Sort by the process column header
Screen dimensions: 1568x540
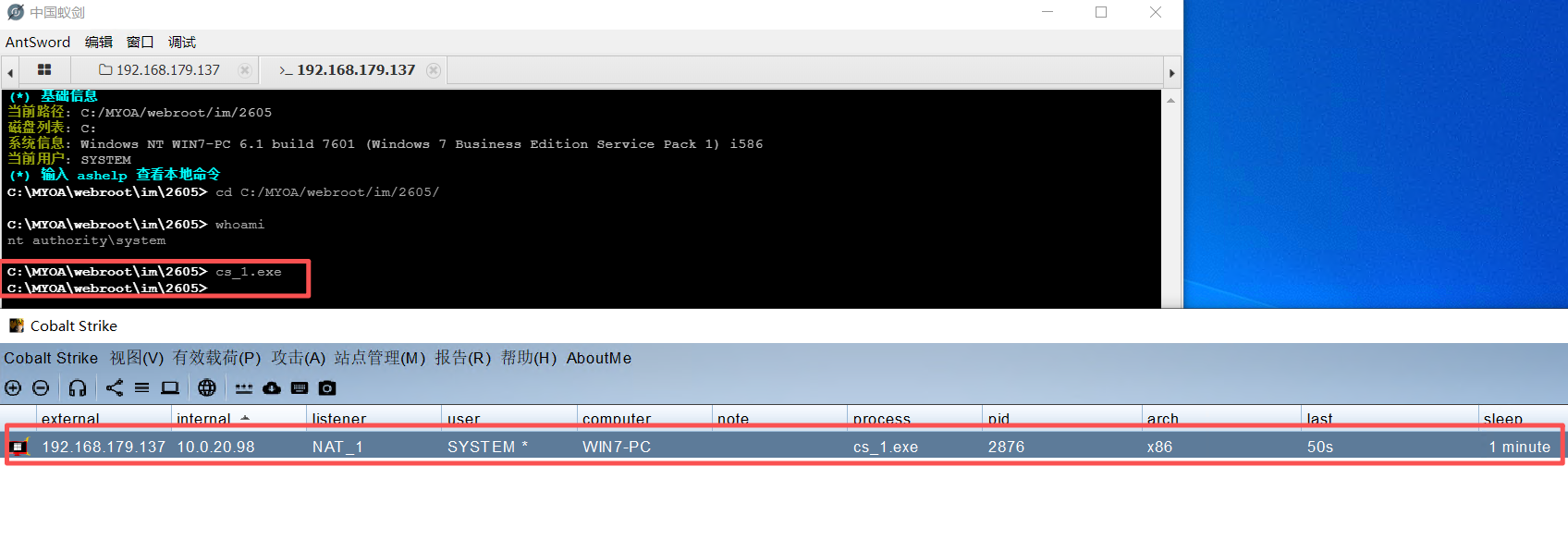914,417
